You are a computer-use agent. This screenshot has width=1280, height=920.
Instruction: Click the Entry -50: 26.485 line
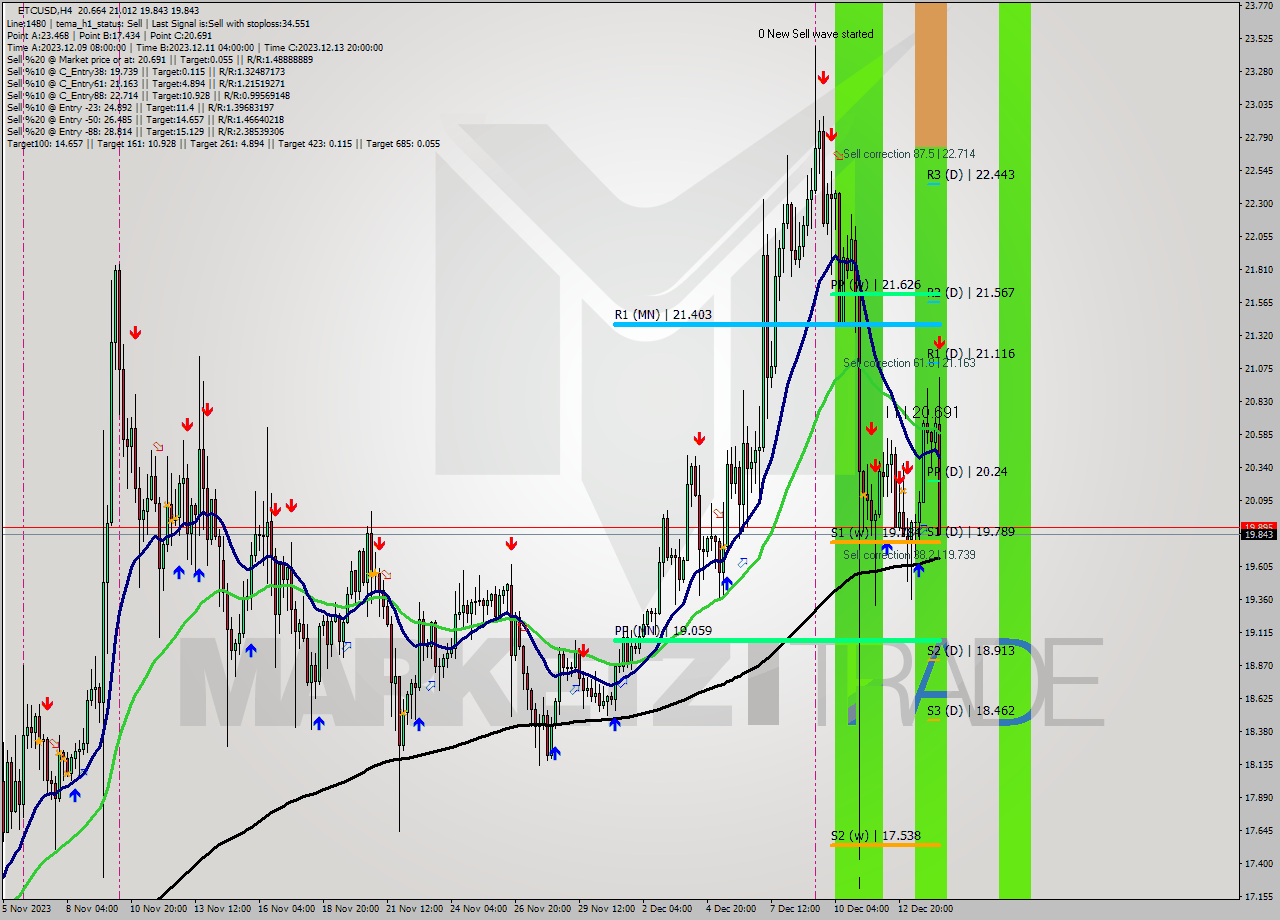point(146,119)
